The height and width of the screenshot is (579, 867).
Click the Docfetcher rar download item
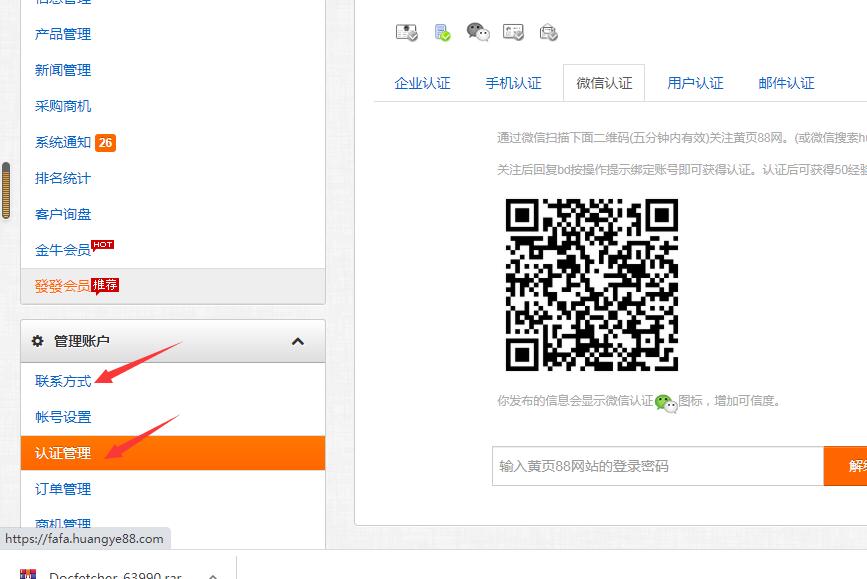[x=115, y=575]
